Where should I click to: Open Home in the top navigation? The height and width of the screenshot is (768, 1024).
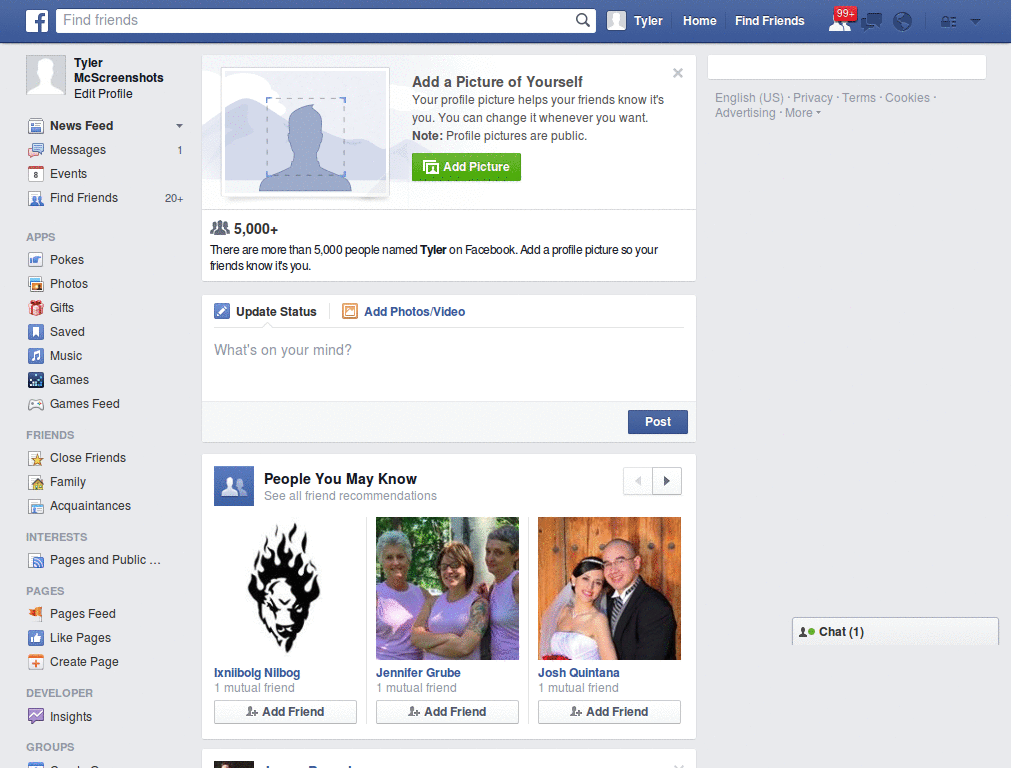(x=699, y=21)
